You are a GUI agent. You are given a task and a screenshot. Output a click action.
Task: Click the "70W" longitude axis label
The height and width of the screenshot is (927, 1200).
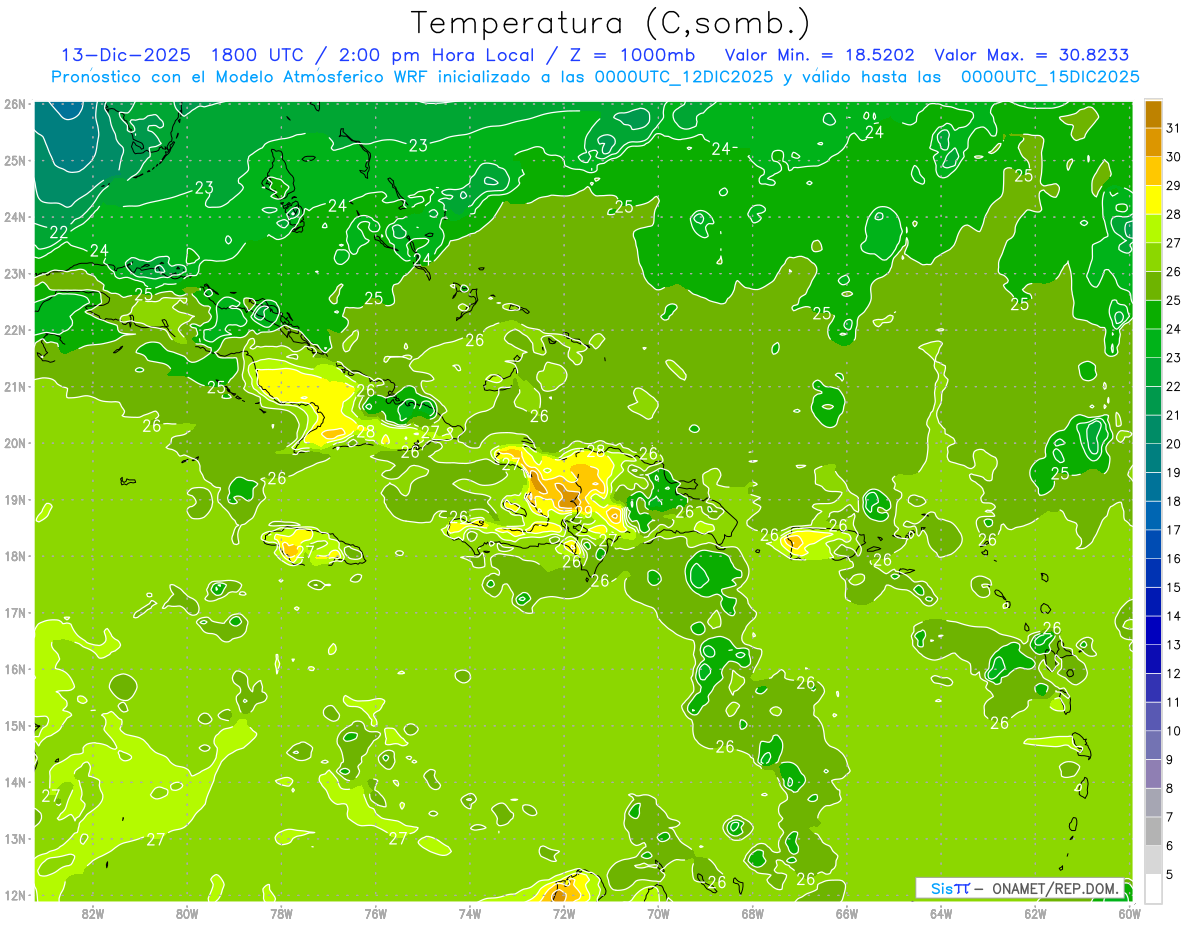click(x=658, y=913)
